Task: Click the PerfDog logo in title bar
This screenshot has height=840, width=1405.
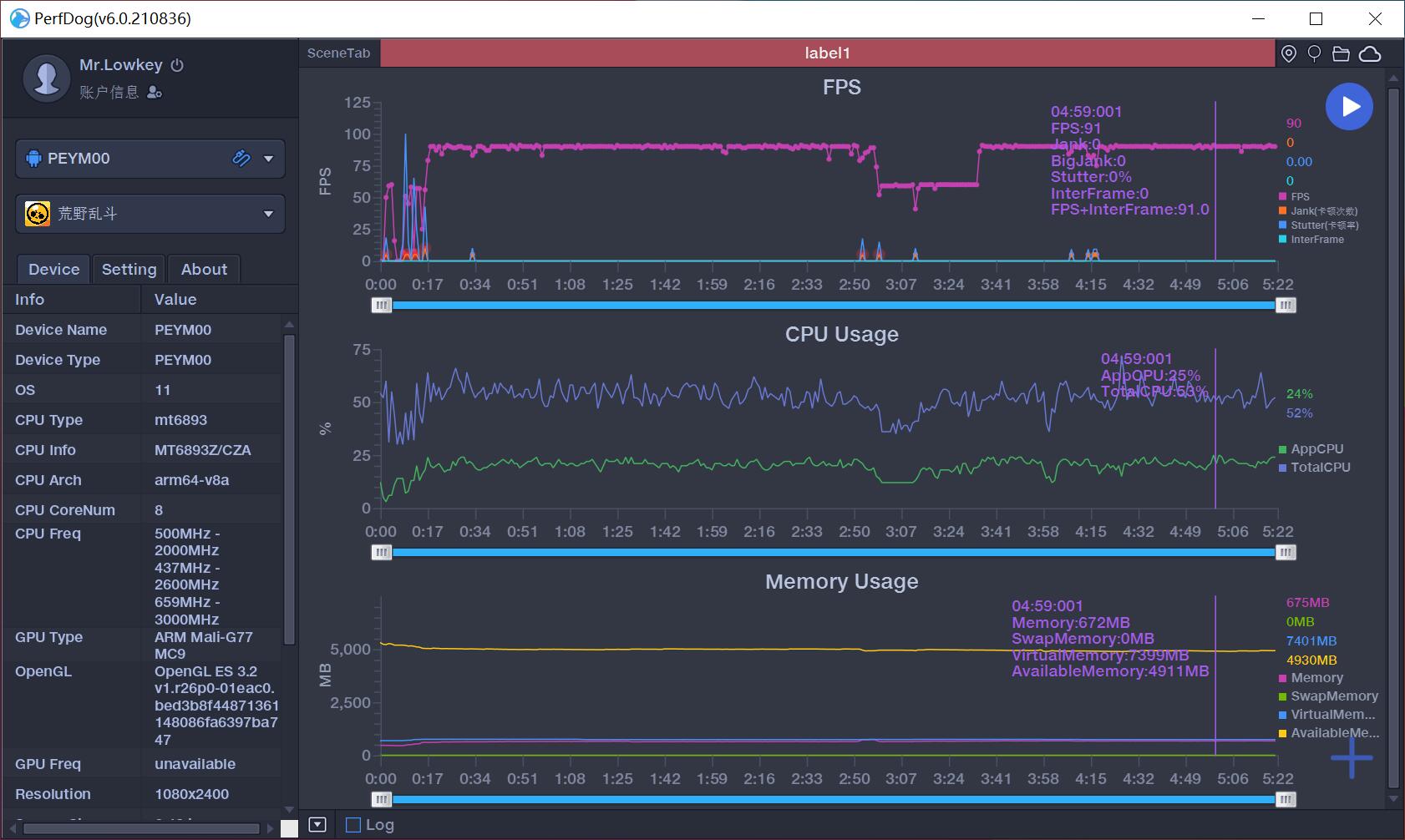Action: coord(18,18)
